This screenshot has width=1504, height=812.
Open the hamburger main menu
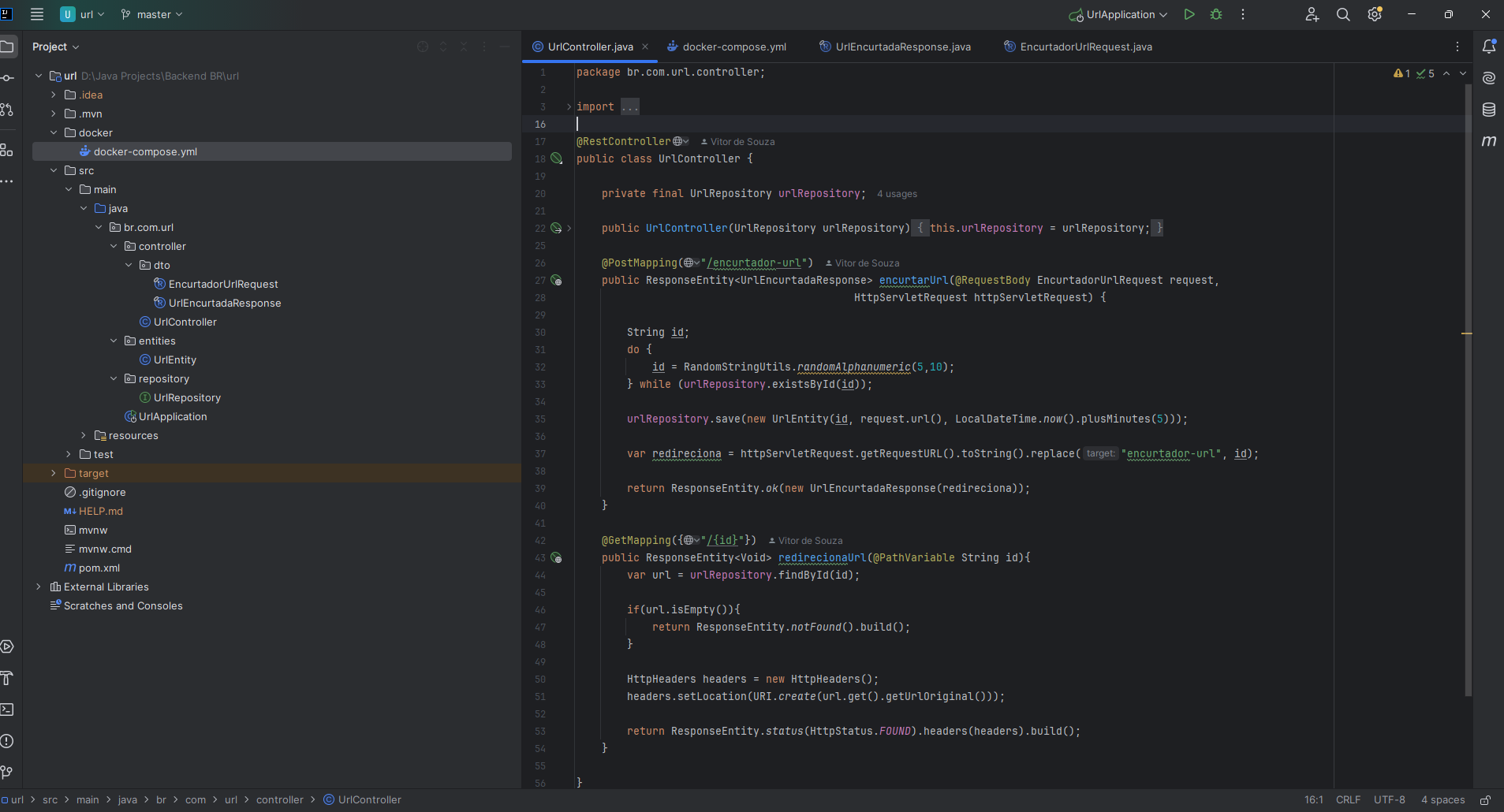[37, 14]
